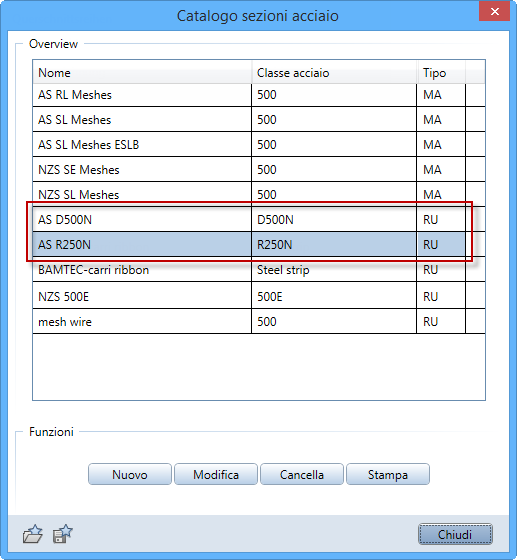The image size is (517, 560).
Task: Click the Modifica button
Action: click(x=216, y=474)
